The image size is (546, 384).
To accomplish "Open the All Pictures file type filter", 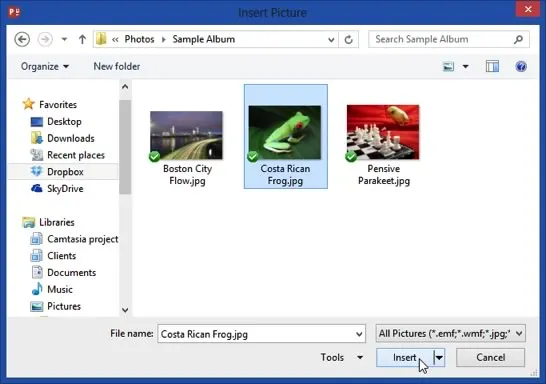I will point(451,334).
